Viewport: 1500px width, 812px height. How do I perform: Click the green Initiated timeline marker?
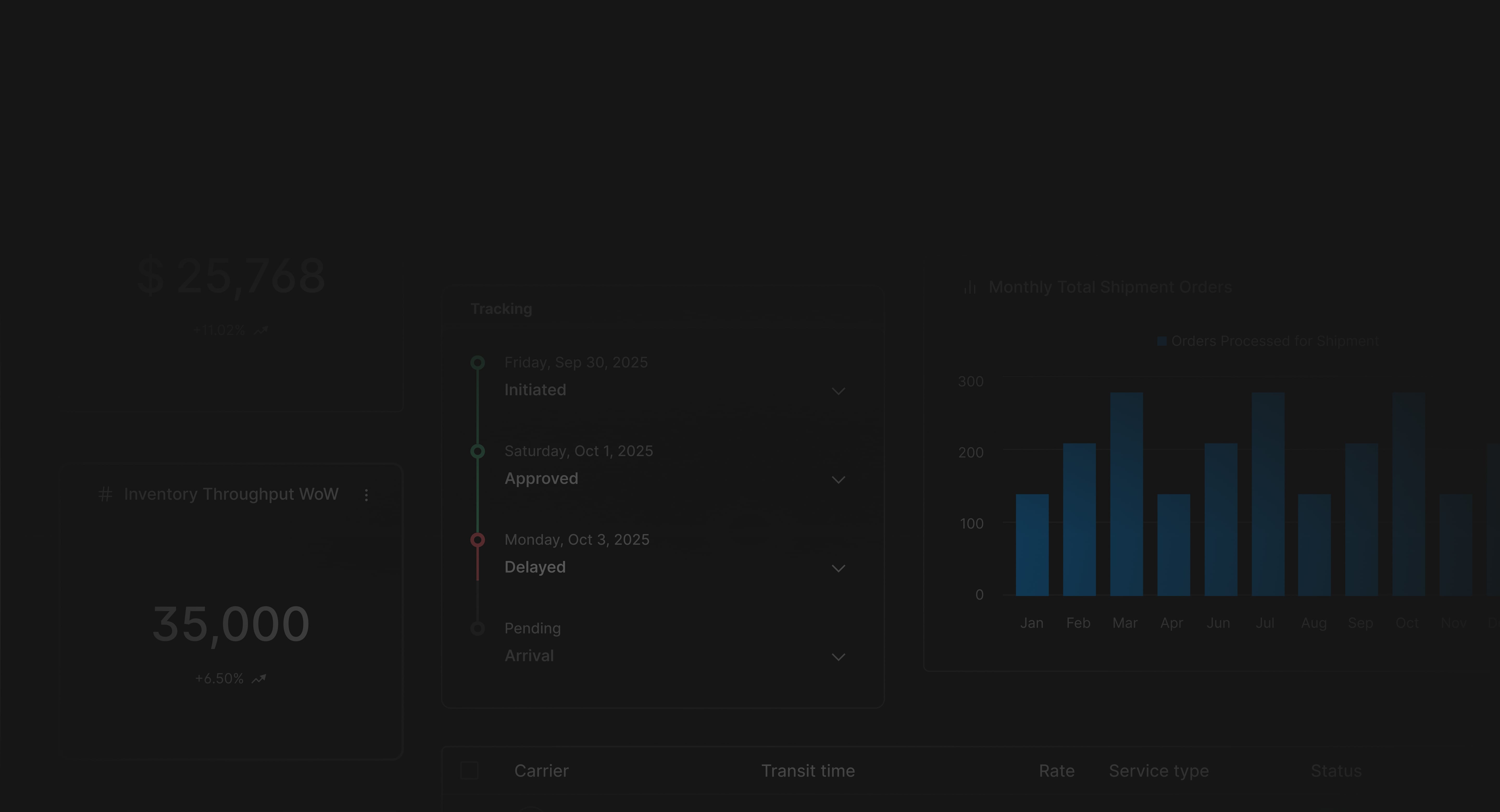click(478, 363)
